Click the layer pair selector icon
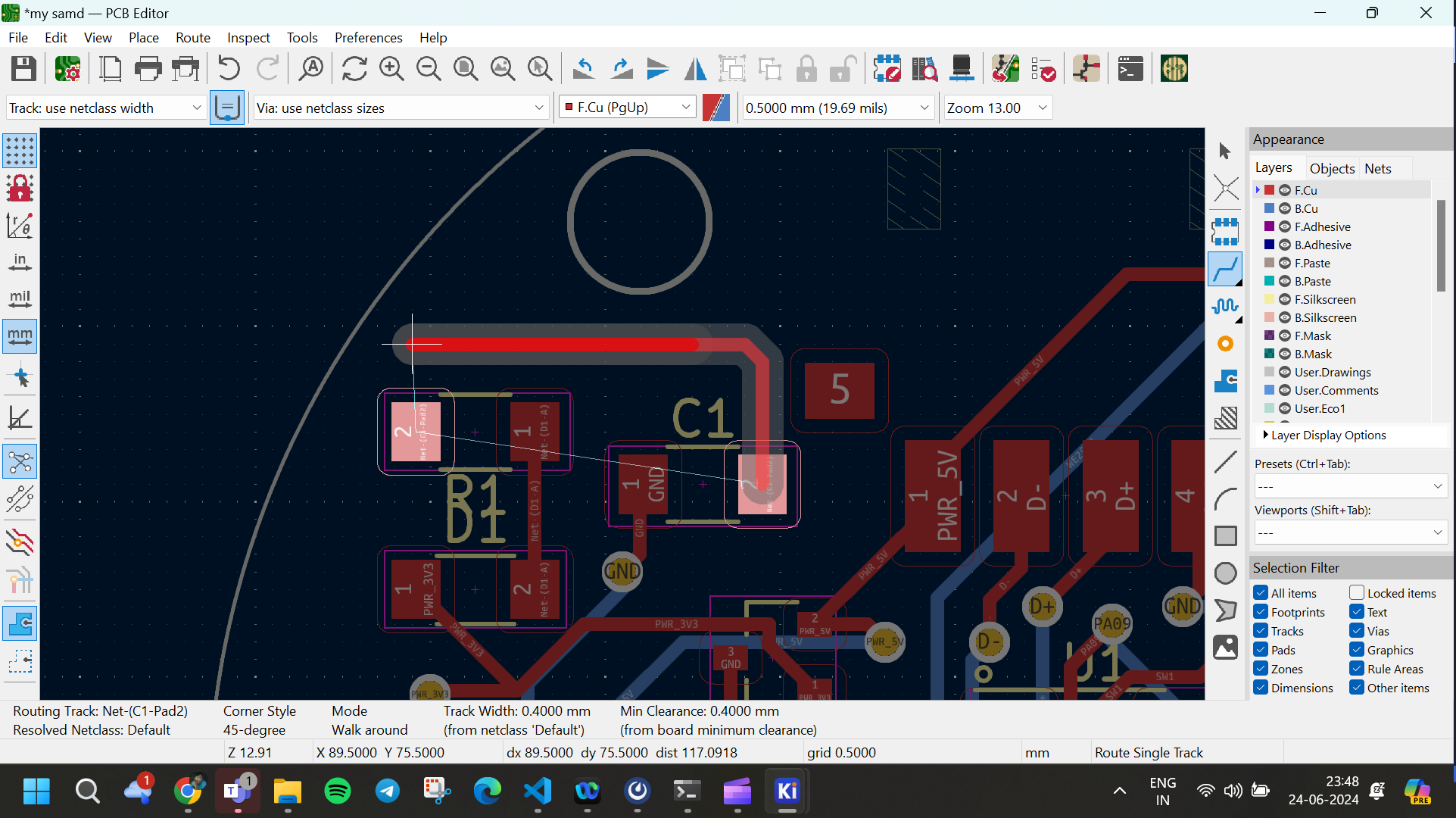This screenshot has height=818, width=1456. 716,108
